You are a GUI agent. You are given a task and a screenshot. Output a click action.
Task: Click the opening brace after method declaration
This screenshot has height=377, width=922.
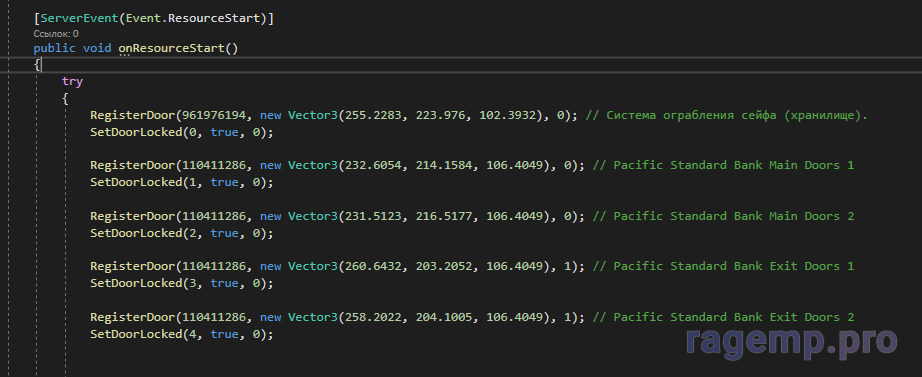coord(37,65)
